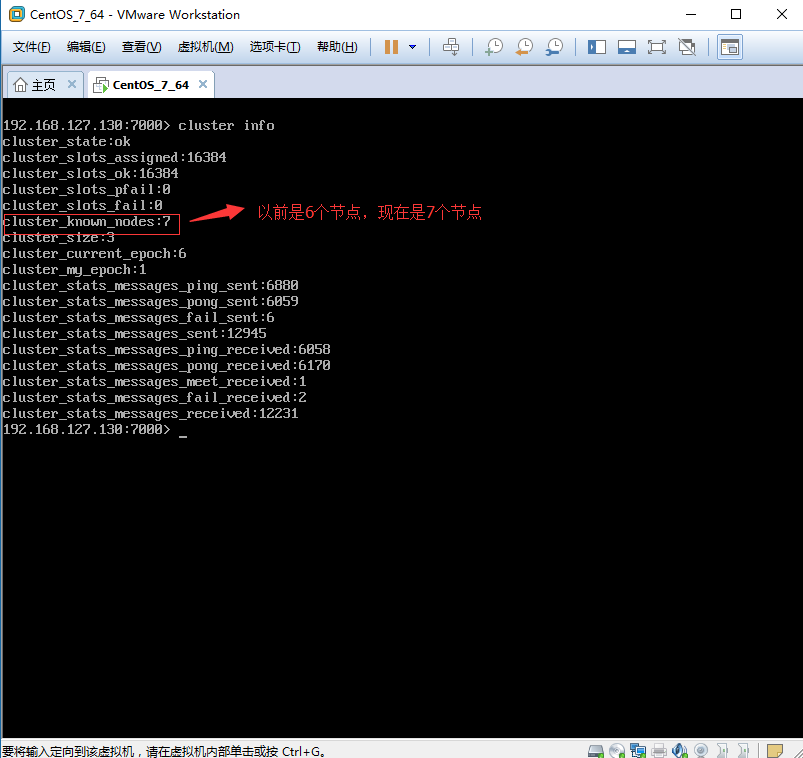Enter full screen mode
The image size is (803, 758).
(657, 47)
